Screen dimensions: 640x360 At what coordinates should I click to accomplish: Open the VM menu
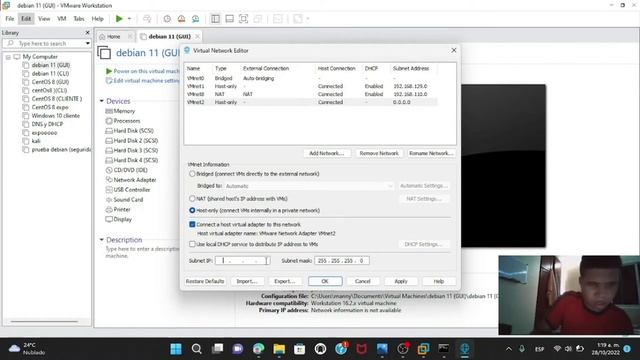(62, 19)
